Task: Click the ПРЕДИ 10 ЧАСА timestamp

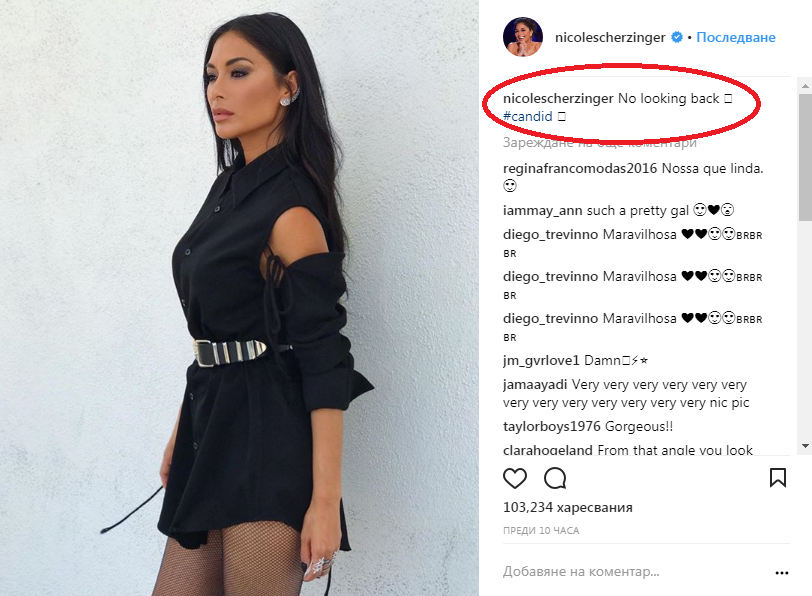Action: point(541,531)
